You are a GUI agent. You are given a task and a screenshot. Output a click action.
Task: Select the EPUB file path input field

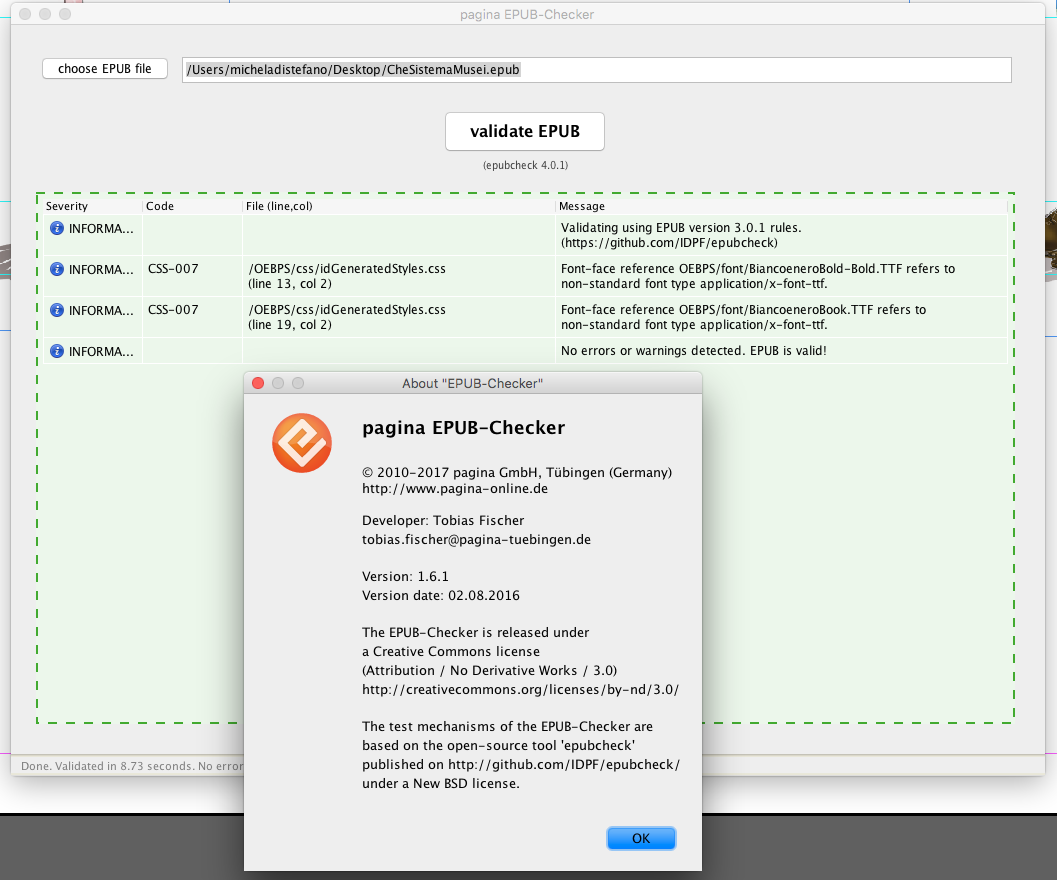click(x=597, y=70)
